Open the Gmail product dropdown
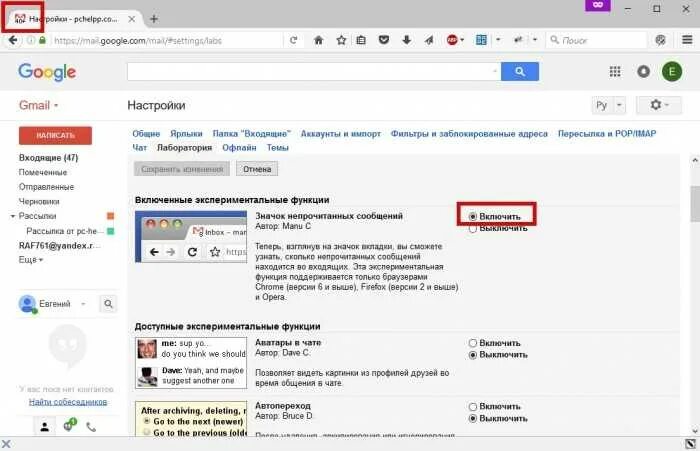Image resolution: width=700 pixels, height=451 pixels. click(x=38, y=106)
